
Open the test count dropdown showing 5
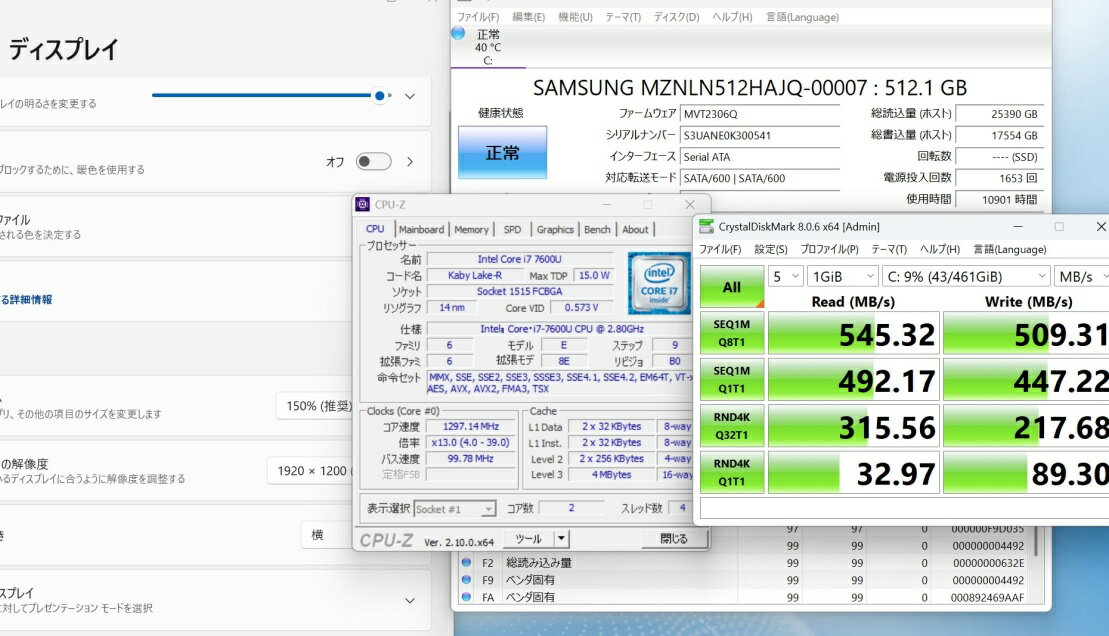tap(786, 276)
